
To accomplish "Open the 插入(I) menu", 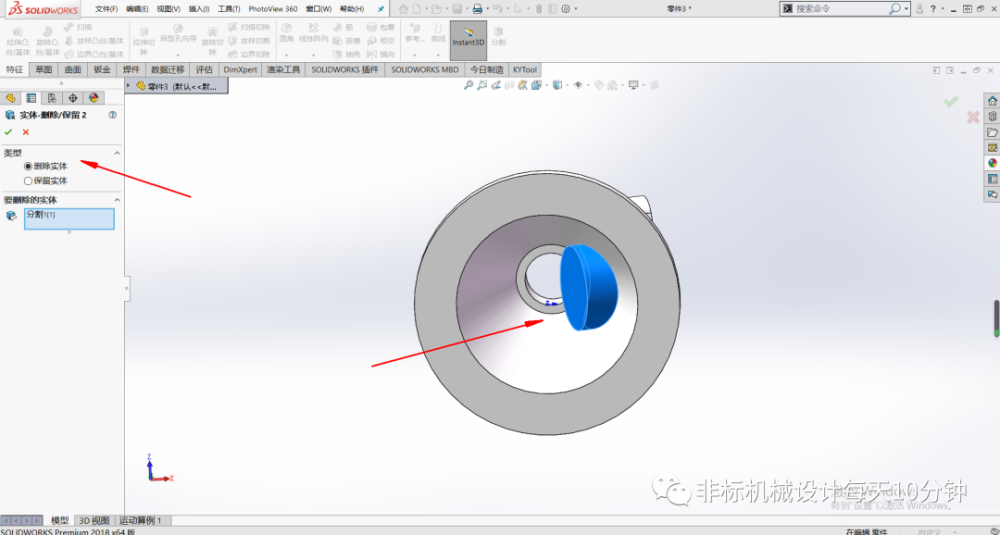I will (x=199, y=9).
